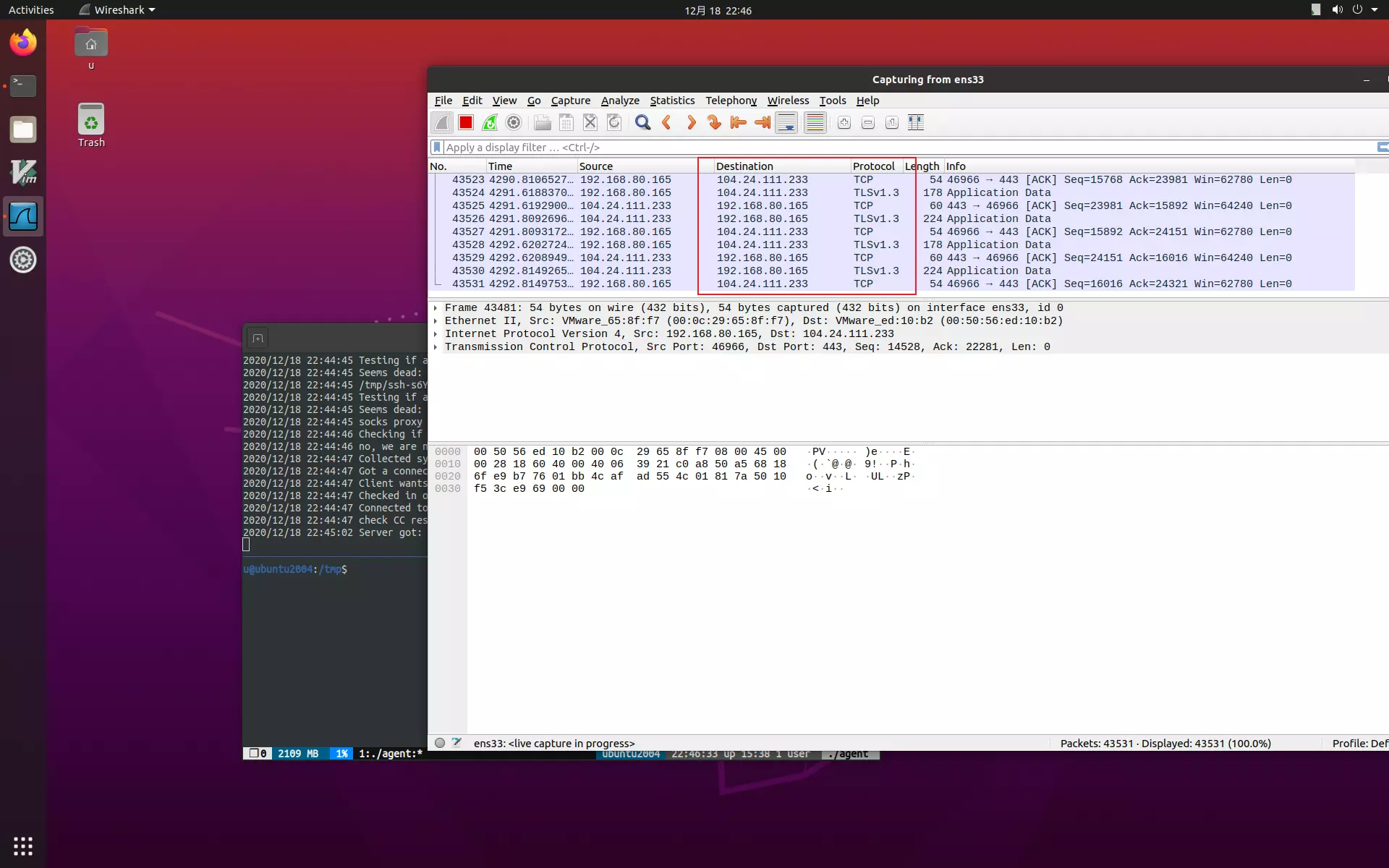Open capture options gear icon
Viewport: 1389px width, 868px height.
pos(514,122)
